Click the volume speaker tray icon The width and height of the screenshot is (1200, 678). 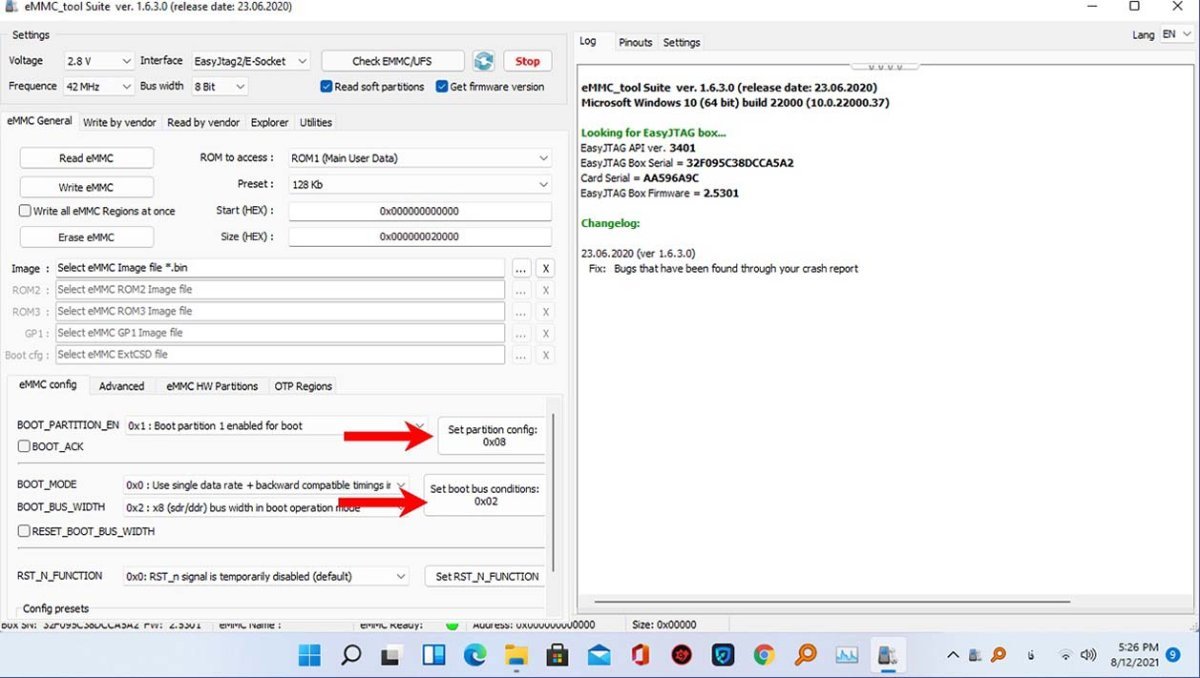pyautogui.click(x=1089, y=655)
